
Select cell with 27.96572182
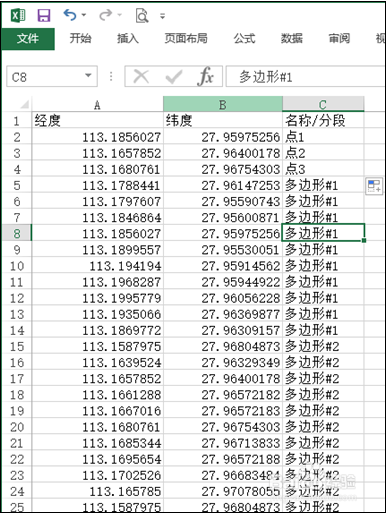[x=223, y=395]
